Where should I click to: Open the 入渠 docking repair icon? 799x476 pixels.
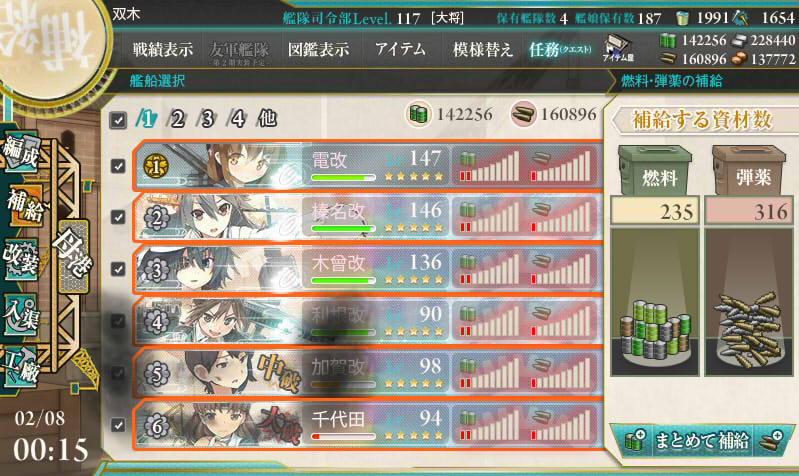coord(21,314)
